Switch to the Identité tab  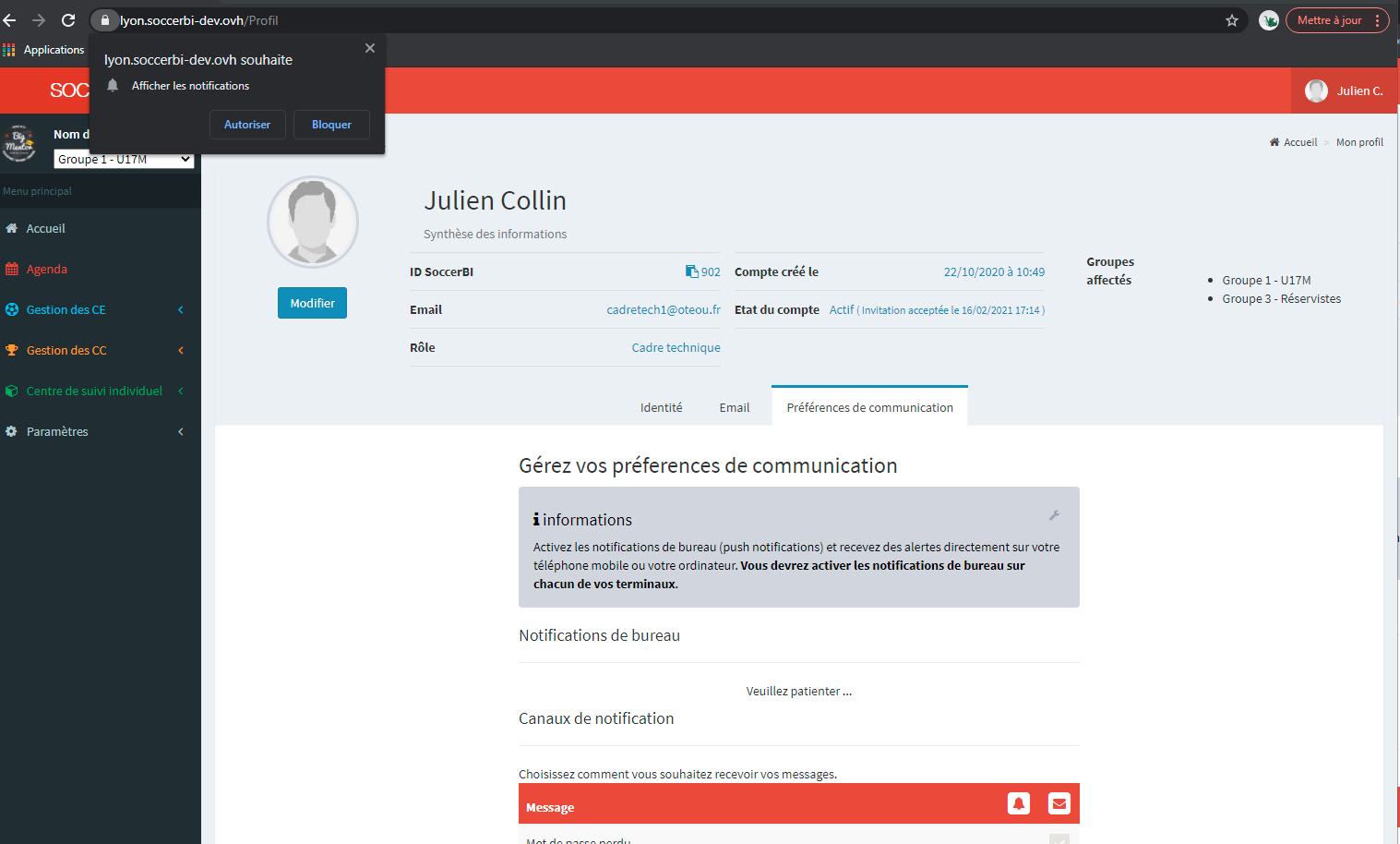[x=662, y=407]
